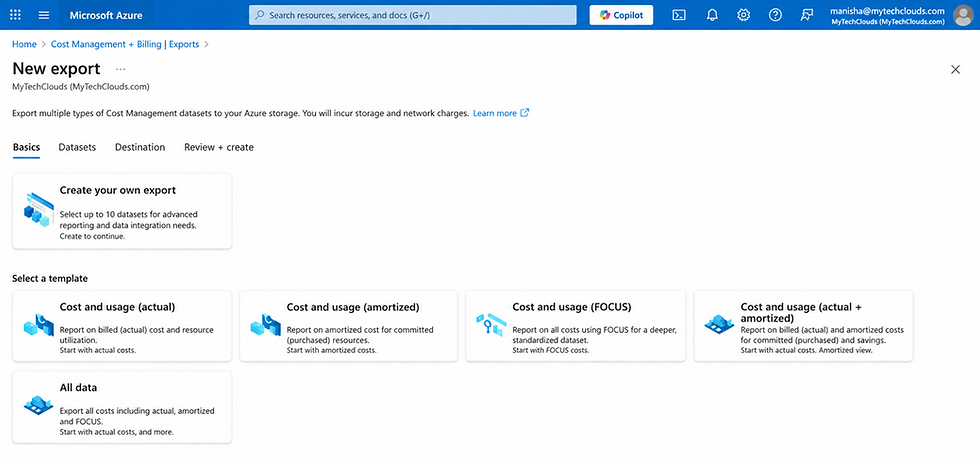Click the Create your own export illustration
This screenshot has width=980, height=462.
pos(39,210)
